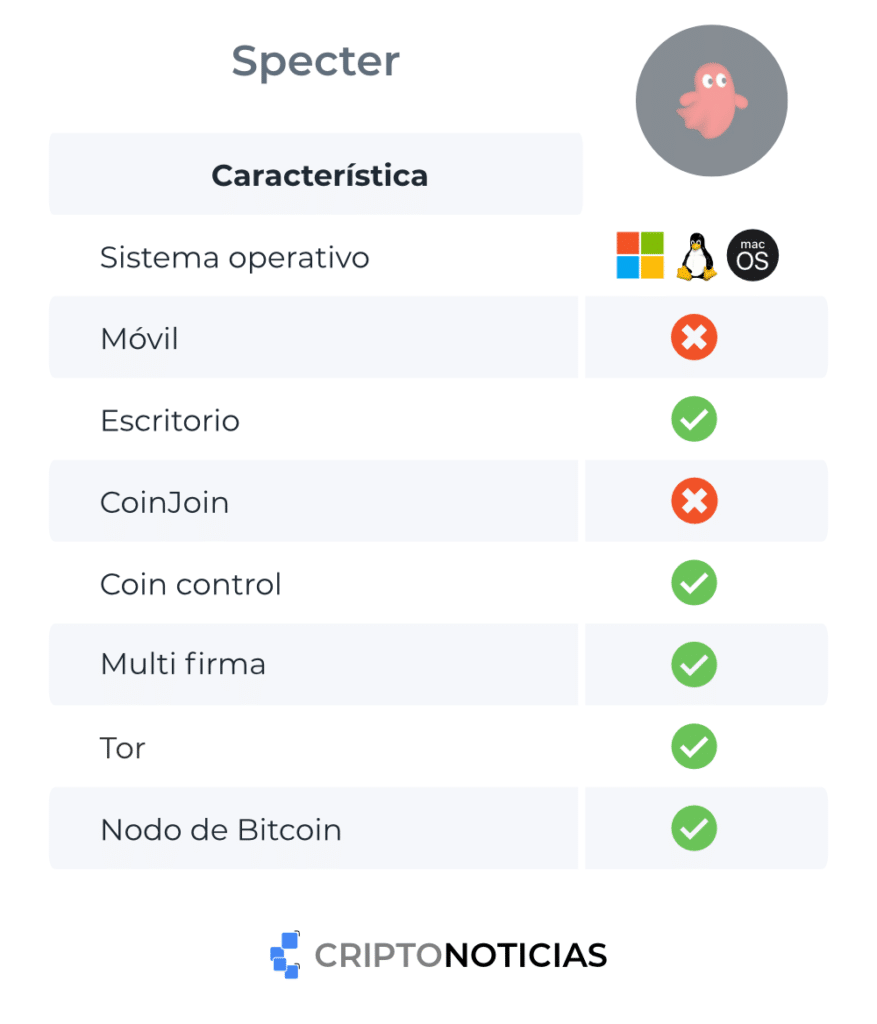
Task: Click the Móvil row label
Action: (x=139, y=339)
